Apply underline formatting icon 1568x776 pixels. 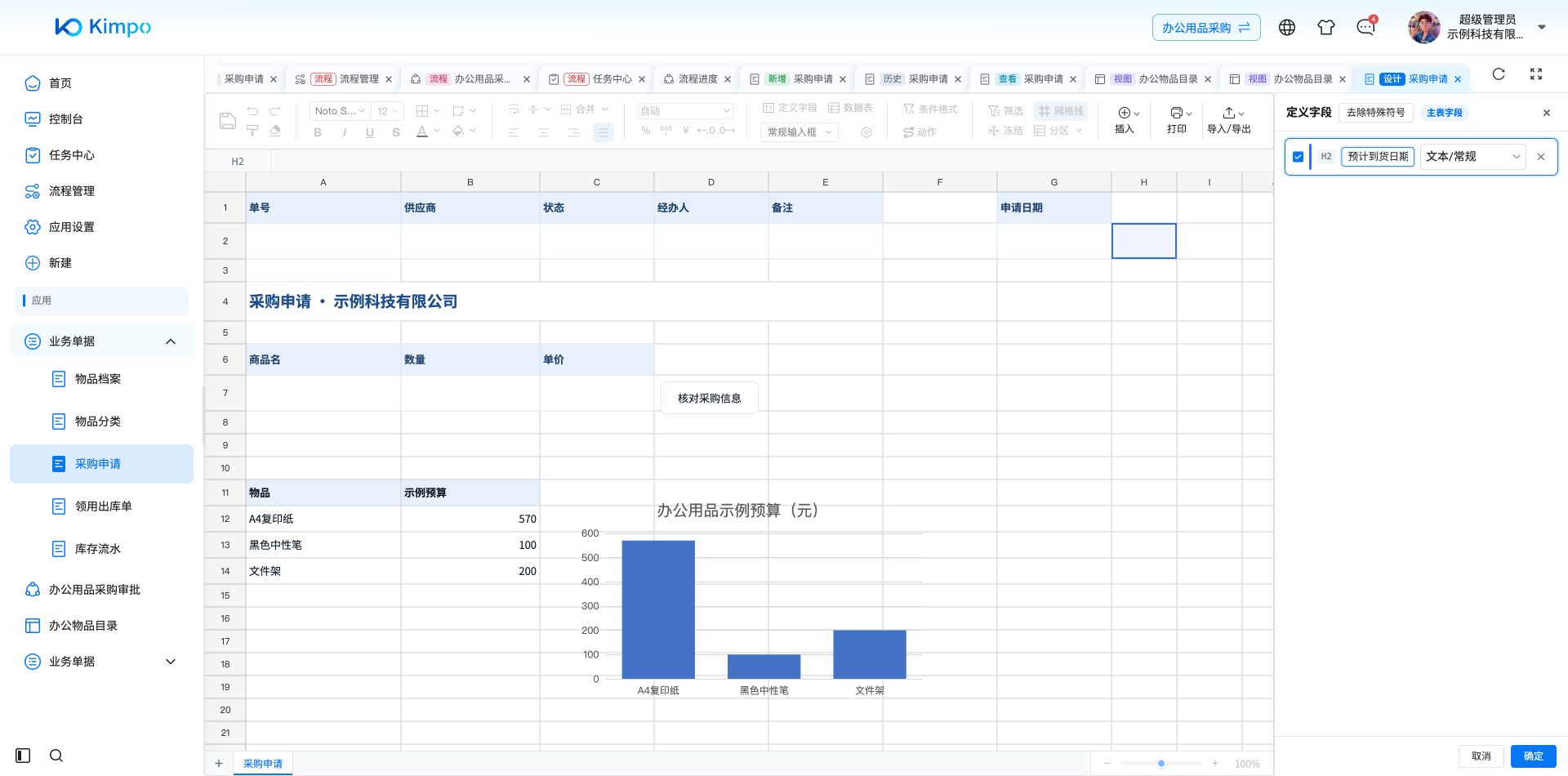click(x=370, y=132)
